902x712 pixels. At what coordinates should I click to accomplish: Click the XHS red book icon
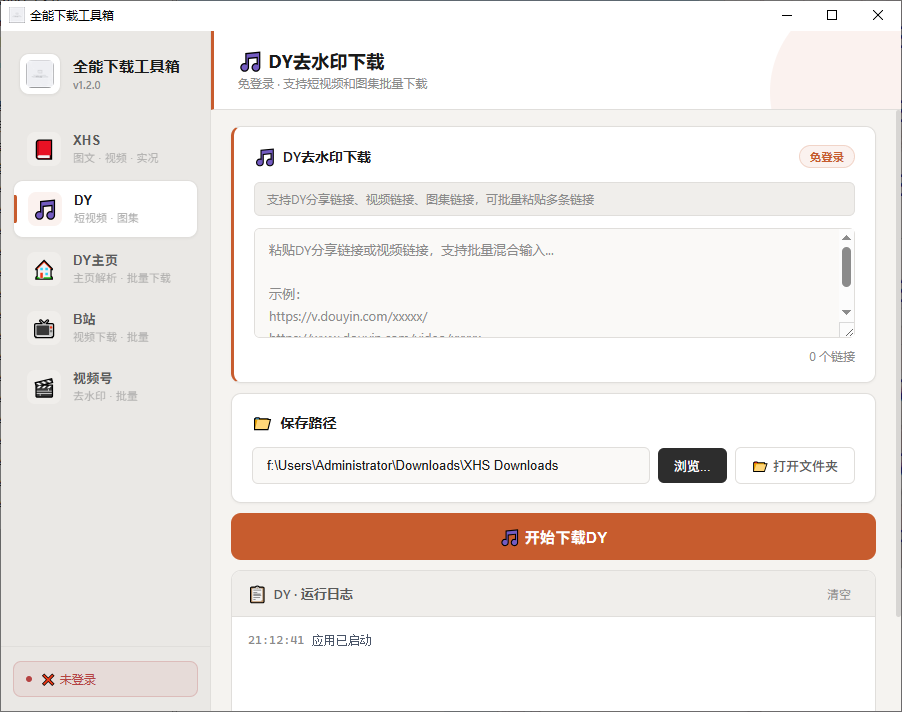point(44,149)
